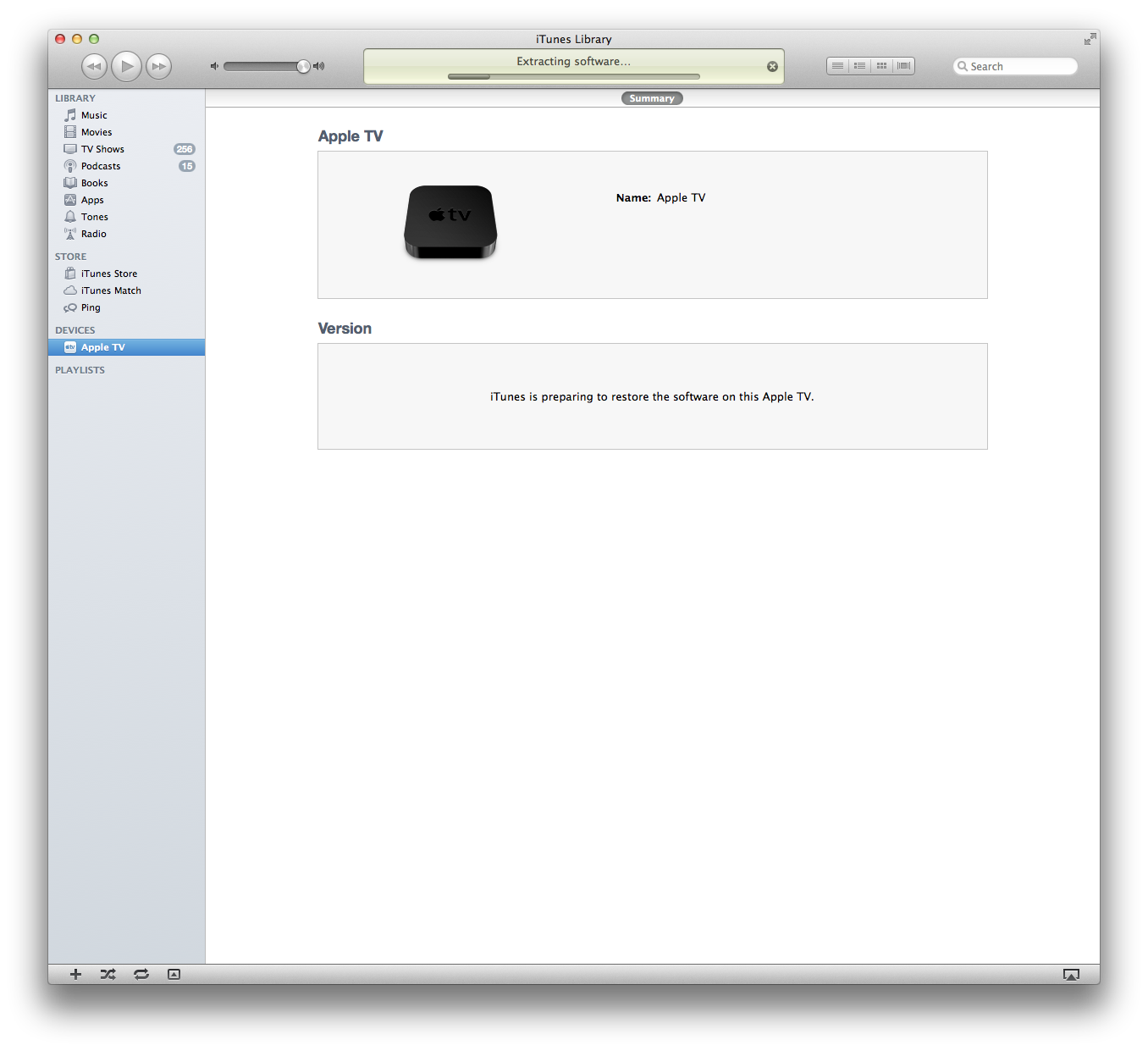The height and width of the screenshot is (1051, 1148).
Task: Toggle shuffle mode
Action: coord(108,974)
